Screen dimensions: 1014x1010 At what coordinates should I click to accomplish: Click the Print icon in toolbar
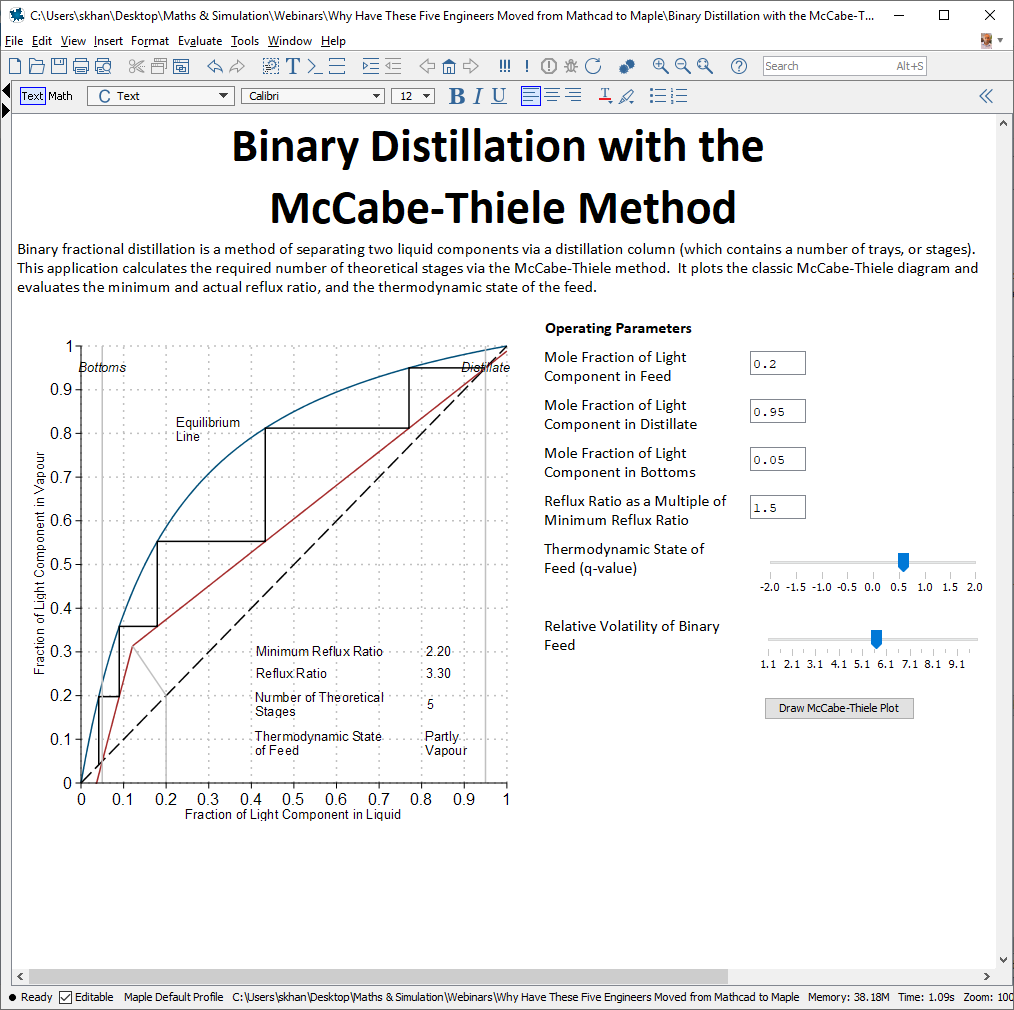point(81,66)
